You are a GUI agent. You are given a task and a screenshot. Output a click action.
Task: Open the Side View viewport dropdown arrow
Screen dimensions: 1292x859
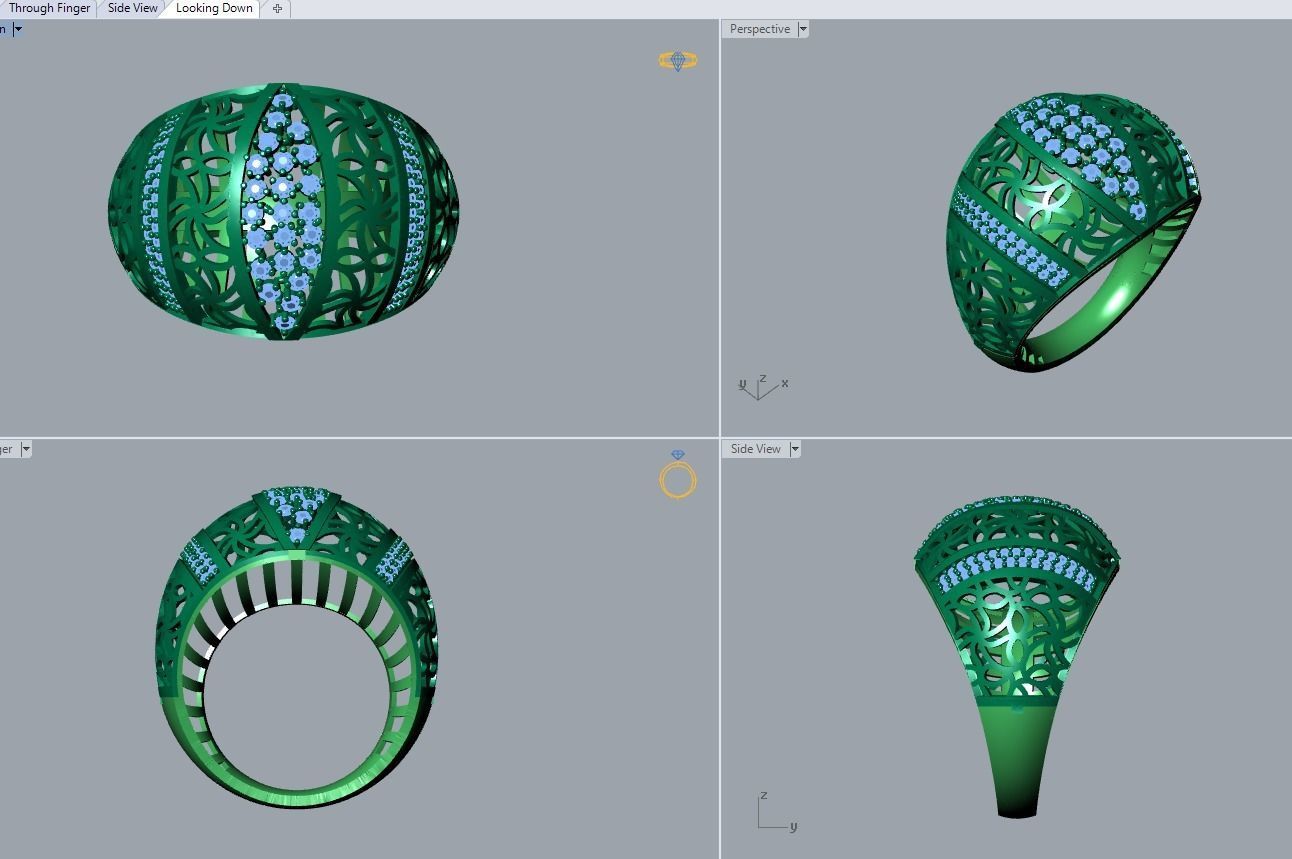click(x=795, y=449)
